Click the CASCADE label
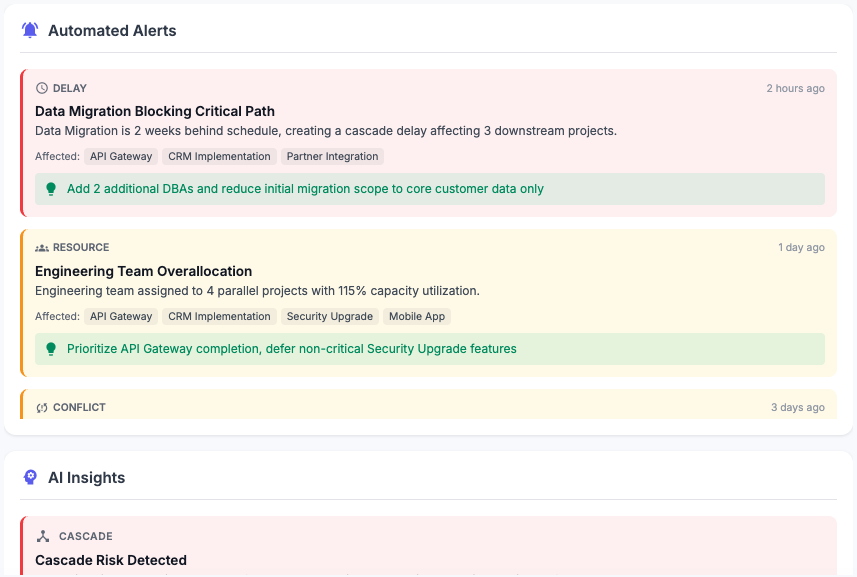This screenshot has width=857, height=577. tap(86, 537)
